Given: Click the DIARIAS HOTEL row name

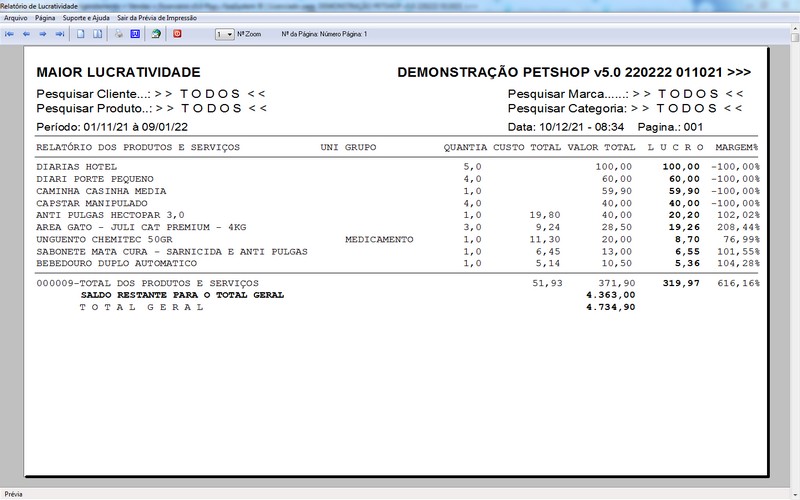Looking at the screenshot, I should click(x=77, y=167).
